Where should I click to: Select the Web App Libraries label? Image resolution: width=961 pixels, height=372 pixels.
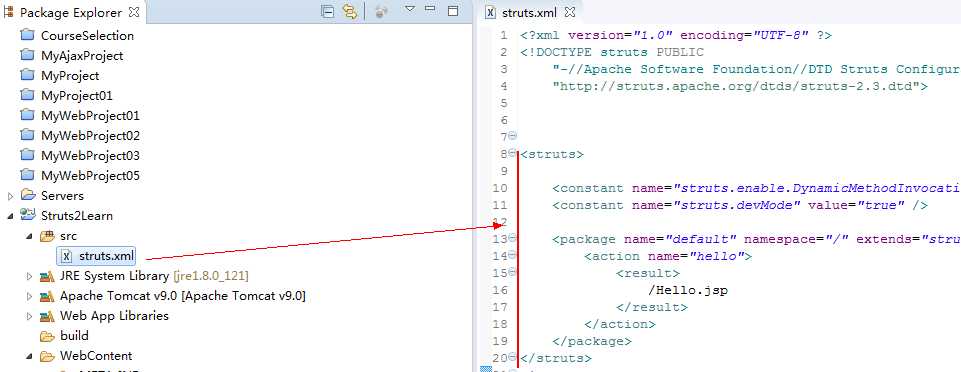[x=114, y=316]
